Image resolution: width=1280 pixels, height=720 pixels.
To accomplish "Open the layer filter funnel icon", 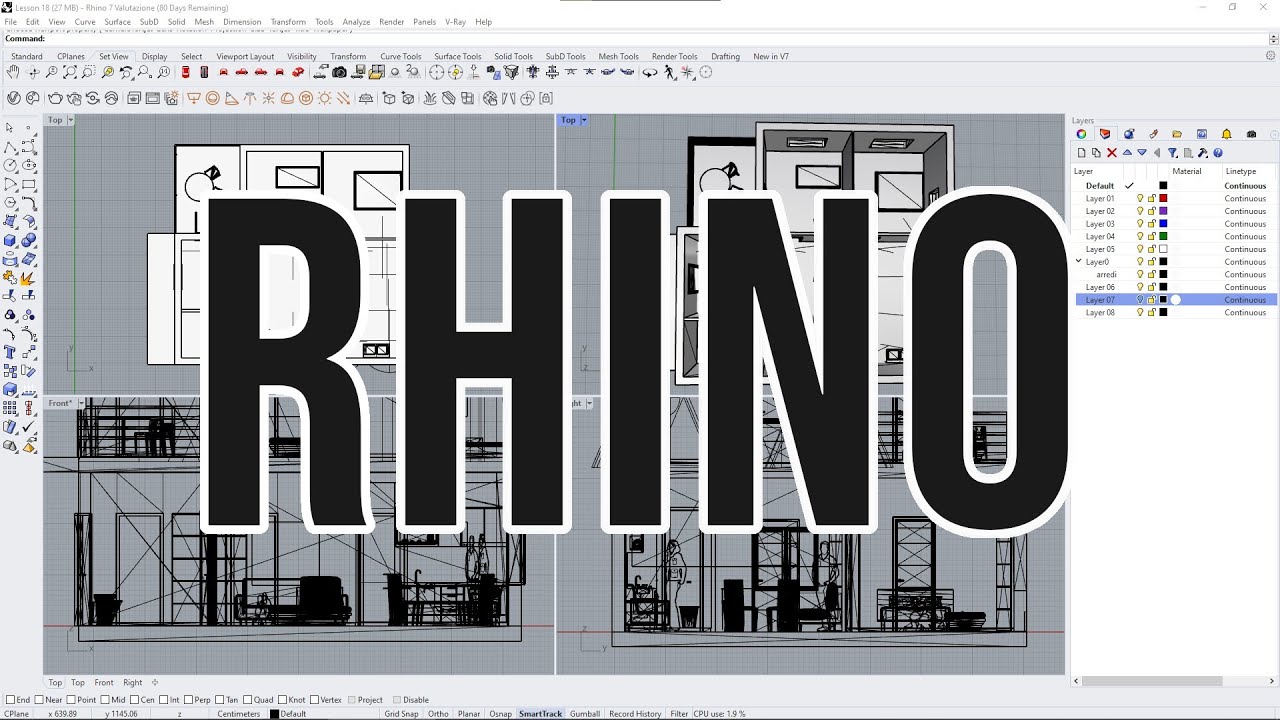I will click(1173, 153).
